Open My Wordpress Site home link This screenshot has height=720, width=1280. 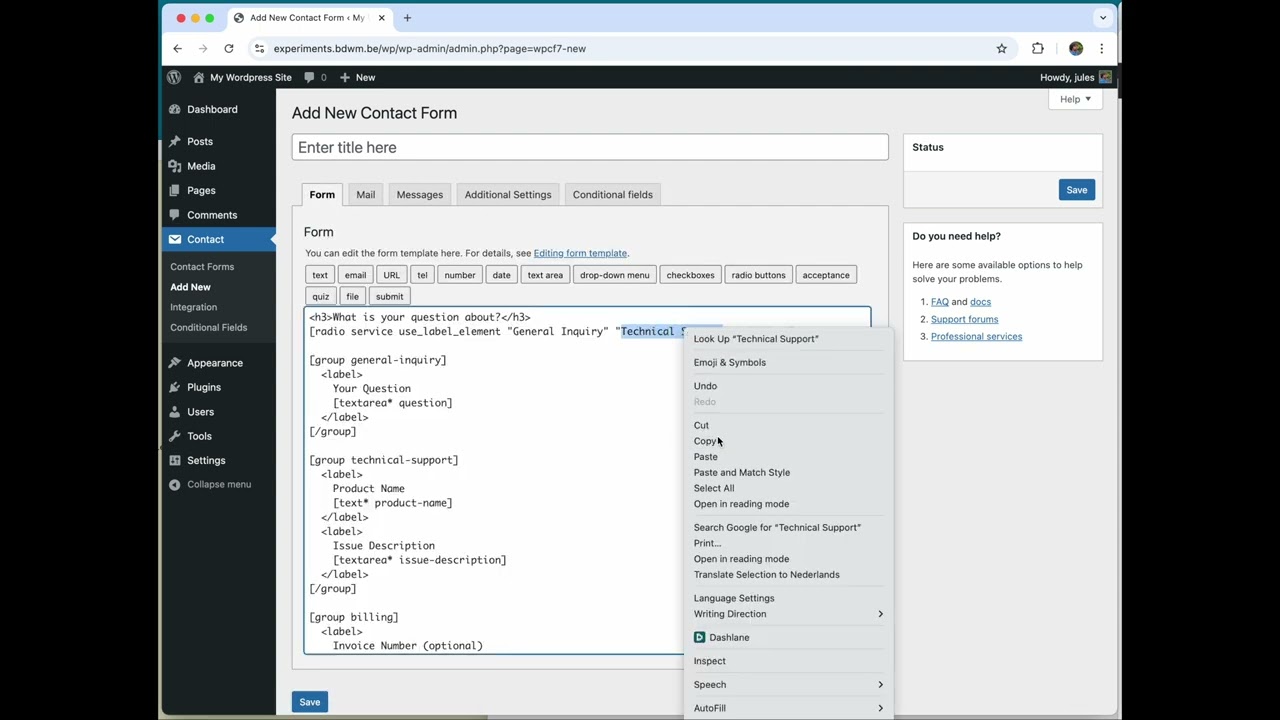242,77
